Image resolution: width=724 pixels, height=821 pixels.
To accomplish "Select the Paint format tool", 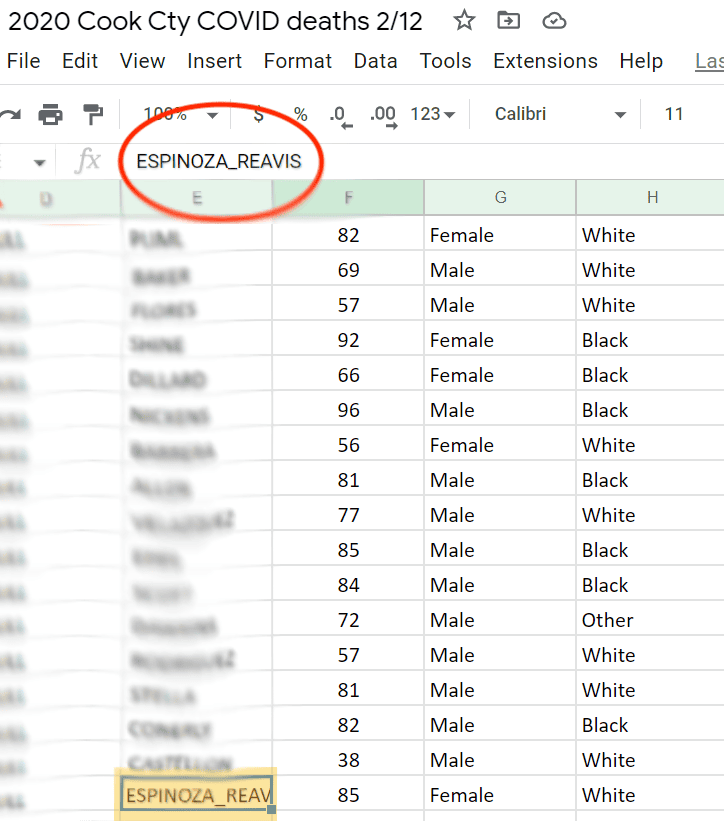I will coord(93,114).
